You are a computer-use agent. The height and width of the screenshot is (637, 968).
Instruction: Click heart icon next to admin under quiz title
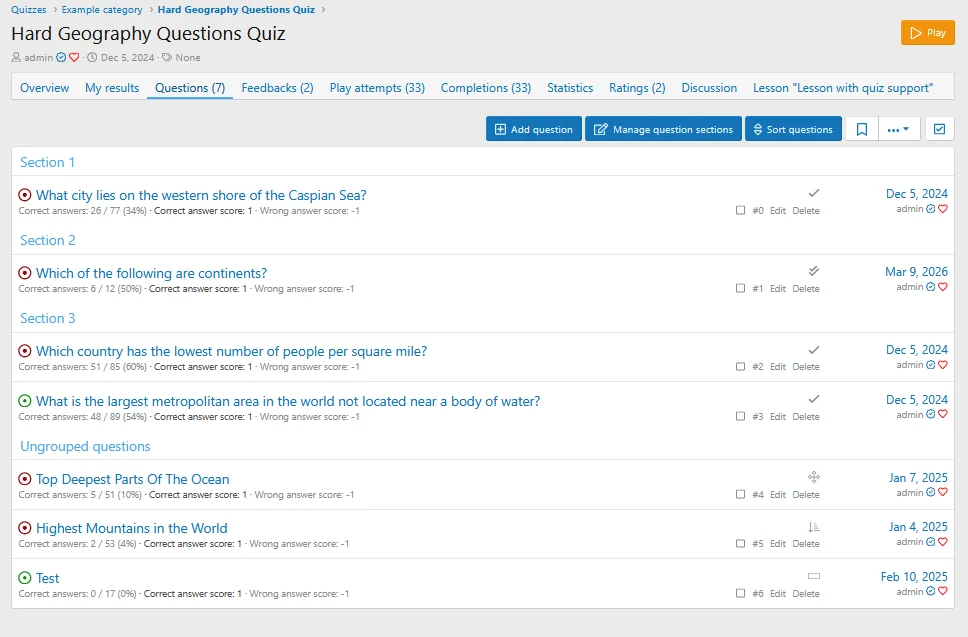click(x=74, y=57)
